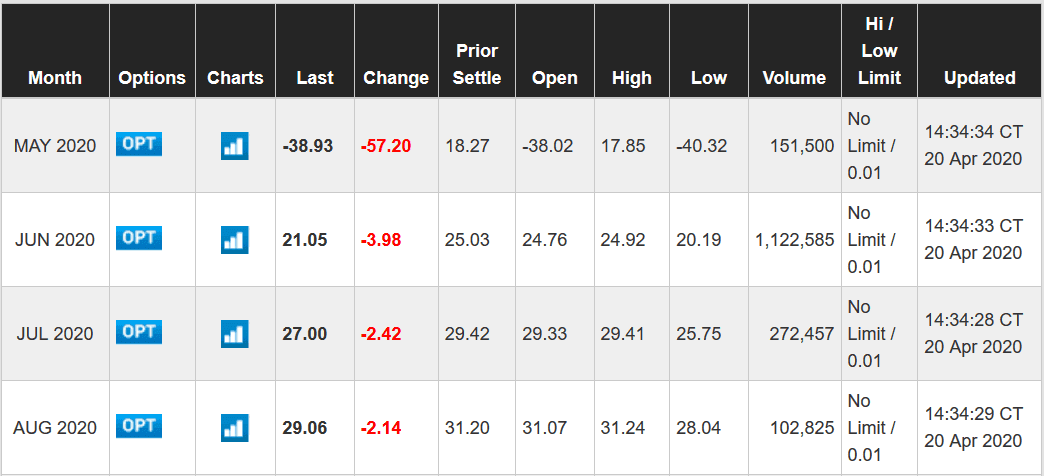This screenshot has width=1044, height=476.
Task: Click the OPT button for MAY 2020
Action: coord(139,144)
